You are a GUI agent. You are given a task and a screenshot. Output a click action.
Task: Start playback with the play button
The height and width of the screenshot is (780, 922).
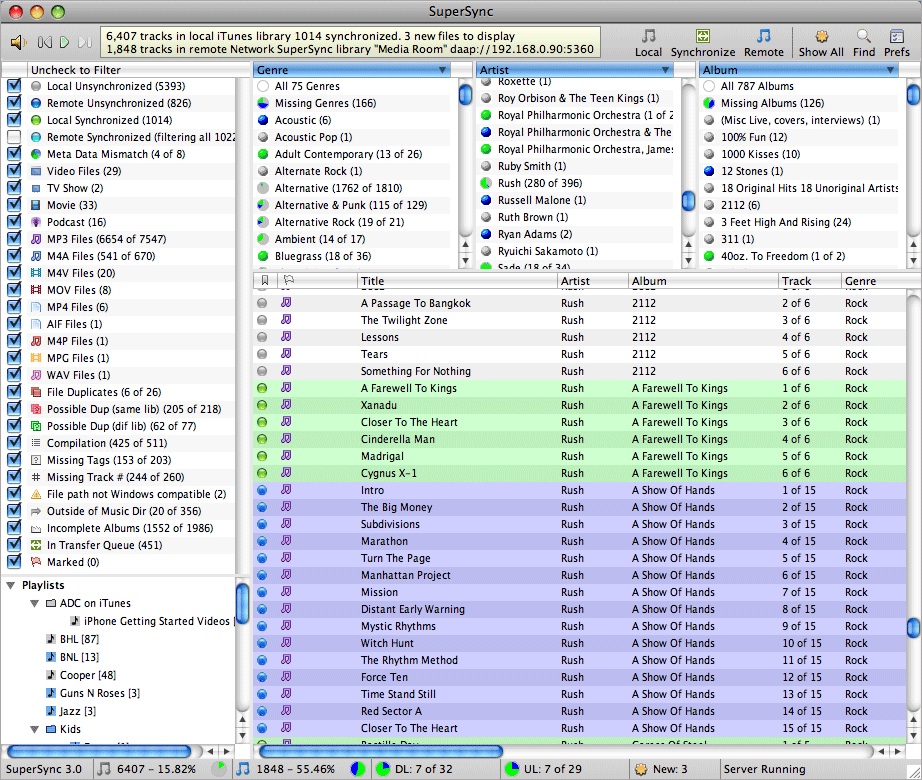click(65, 42)
